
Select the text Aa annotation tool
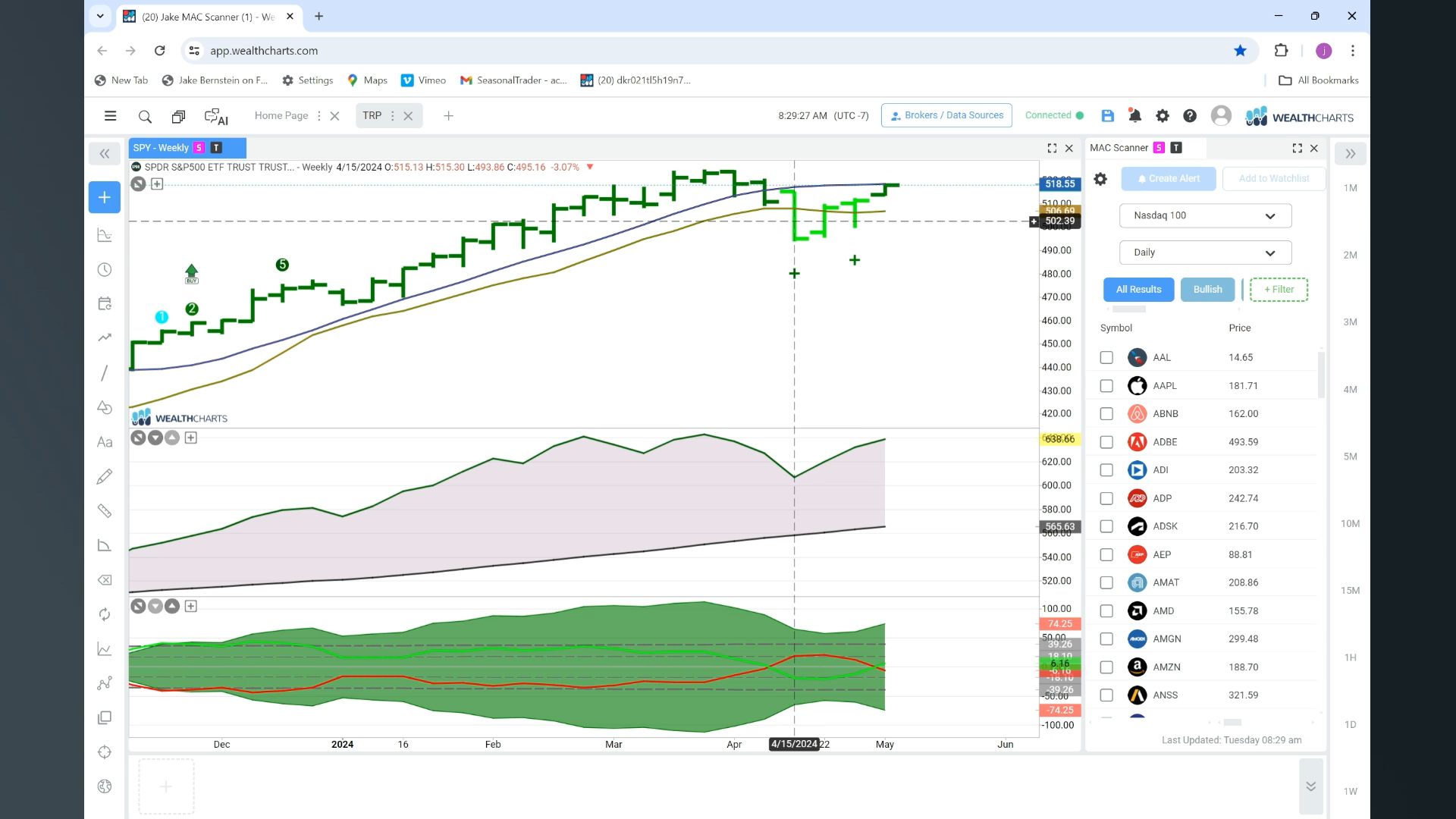tap(105, 442)
